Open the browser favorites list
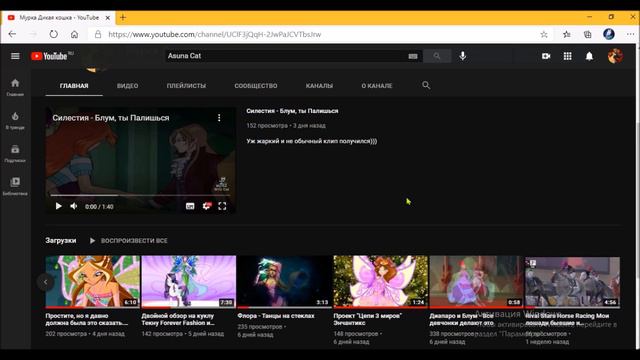This screenshot has width=640, height=360. (x=567, y=34)
